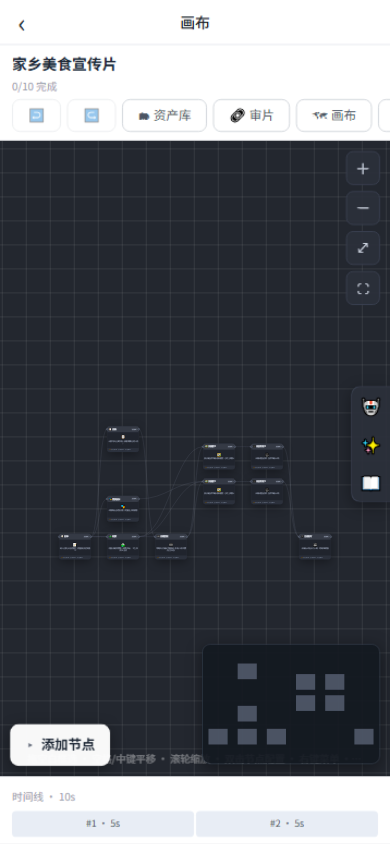Open the robot assistant icon

click(x=371, y=406)
